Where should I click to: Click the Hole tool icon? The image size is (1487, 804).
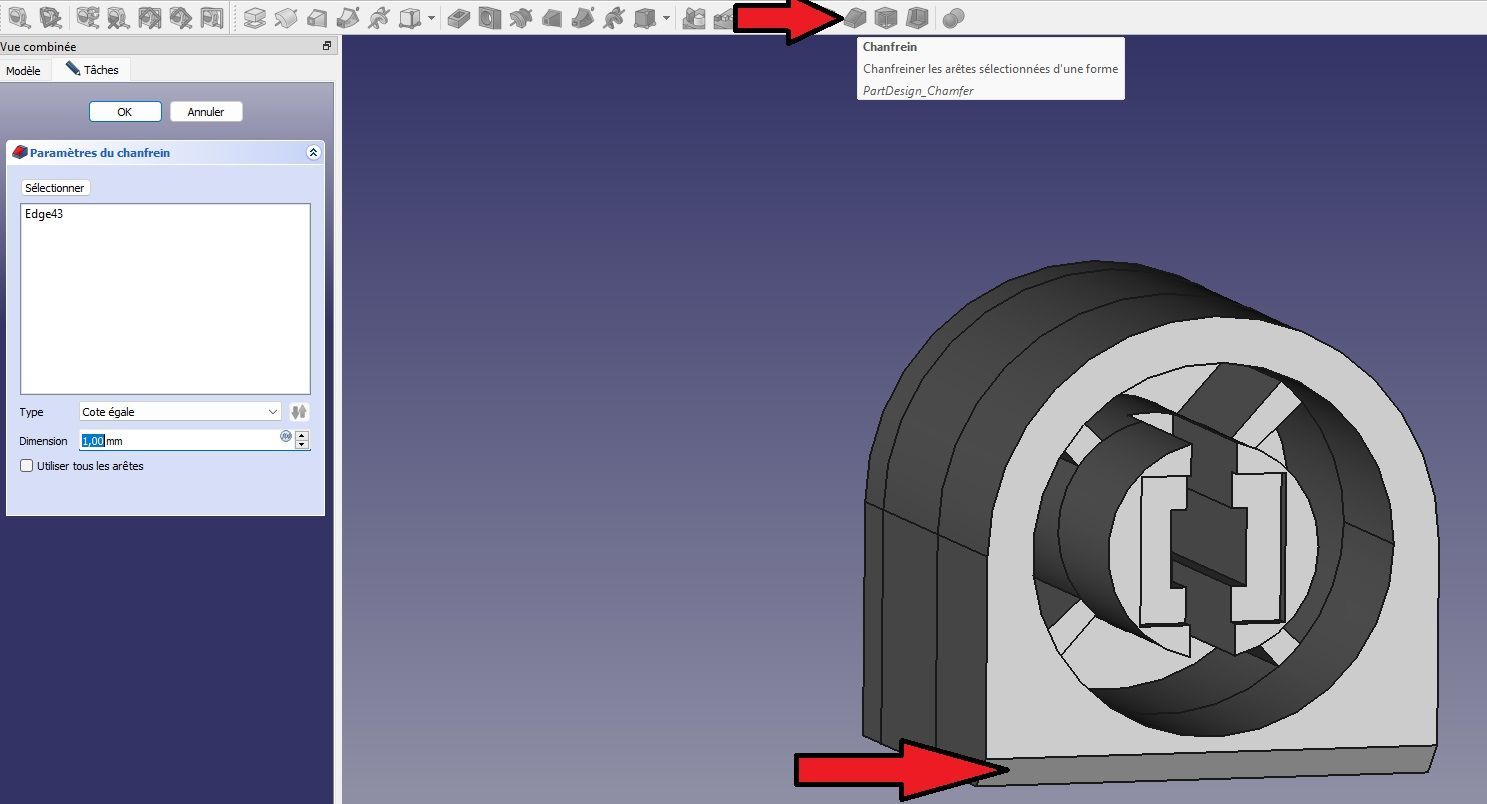(489, 17)
